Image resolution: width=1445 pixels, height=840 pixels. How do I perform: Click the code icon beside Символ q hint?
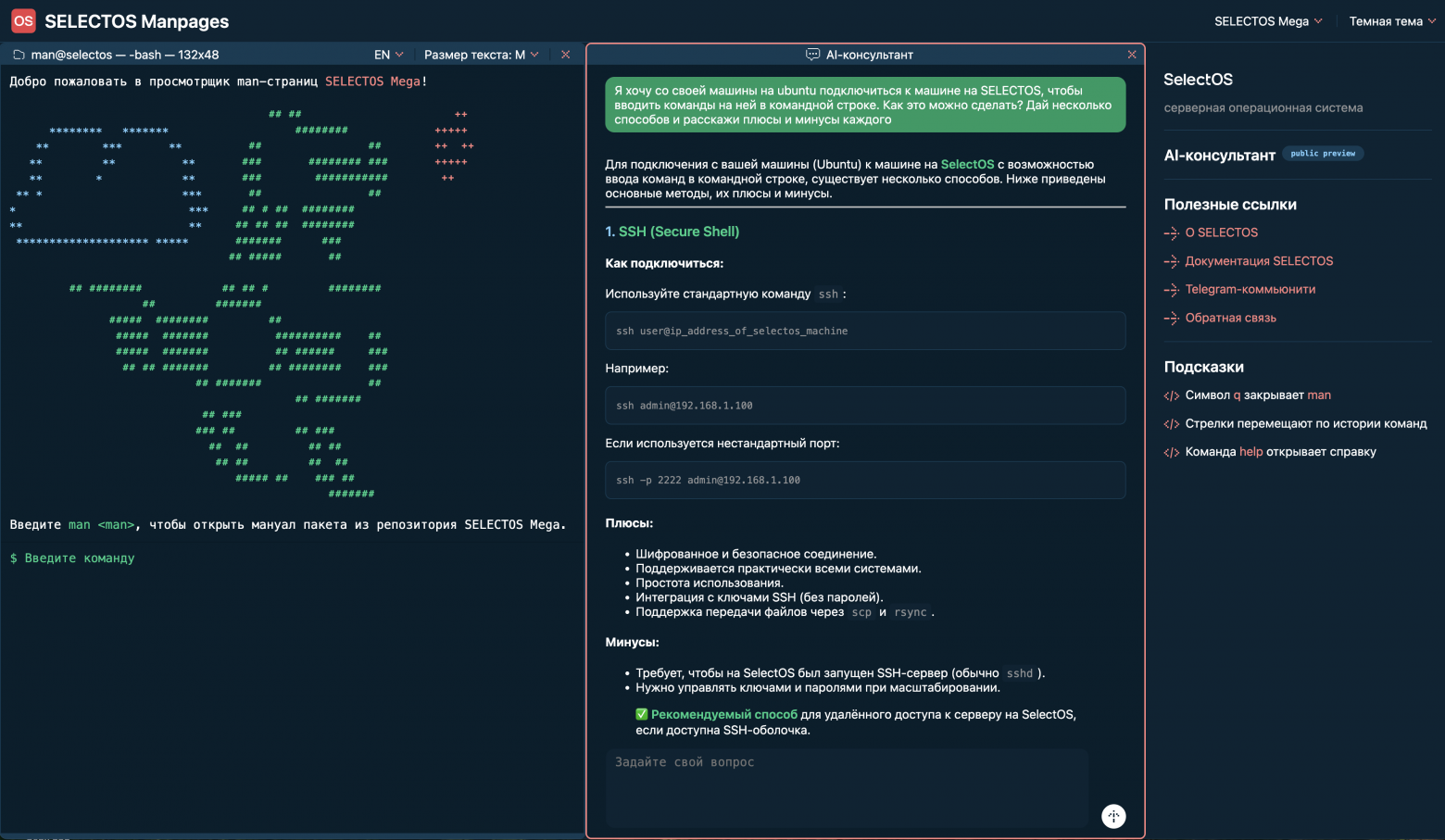click(x=1171, y=396)
